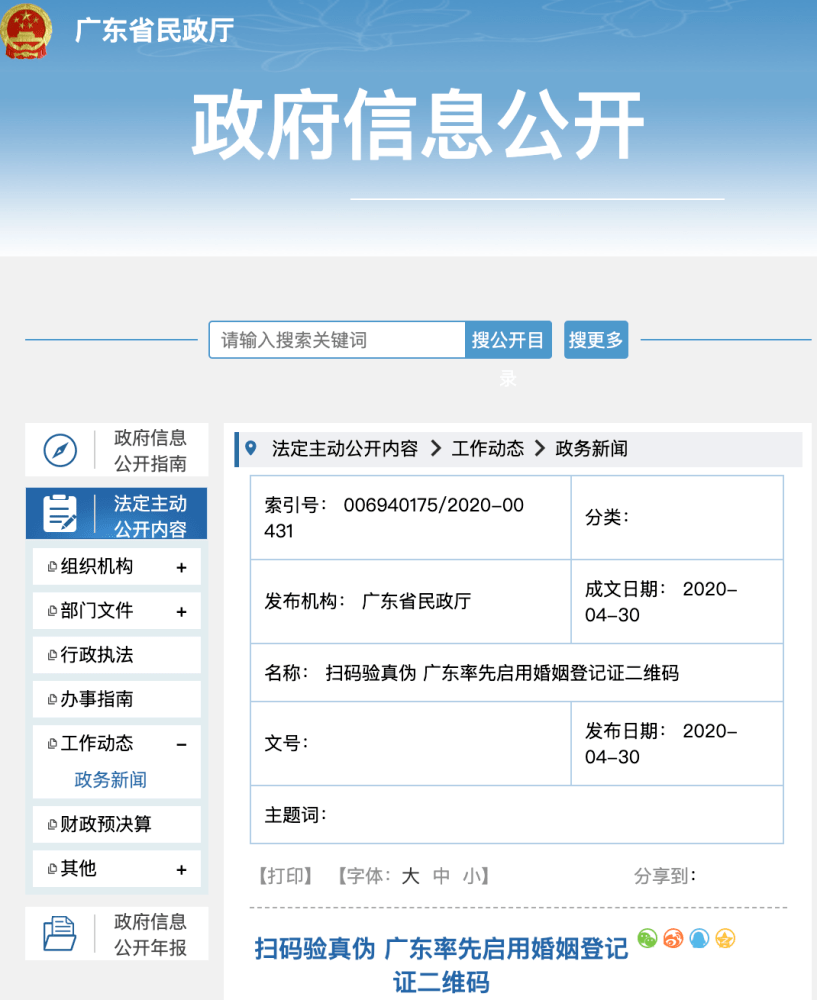Expand the 其他 sidebar section
Screen dimensions: 817x1000
(184, 869)
